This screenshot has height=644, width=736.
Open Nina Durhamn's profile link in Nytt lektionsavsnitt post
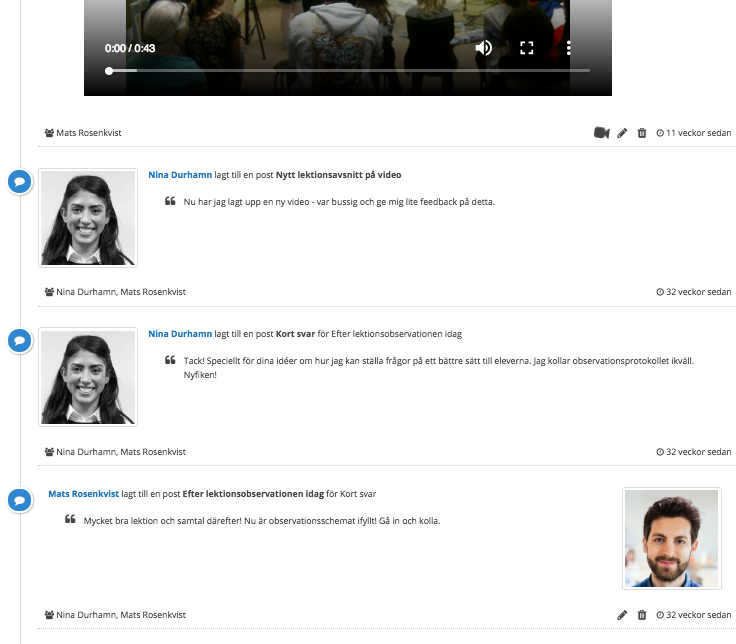[x=180, y=175]
